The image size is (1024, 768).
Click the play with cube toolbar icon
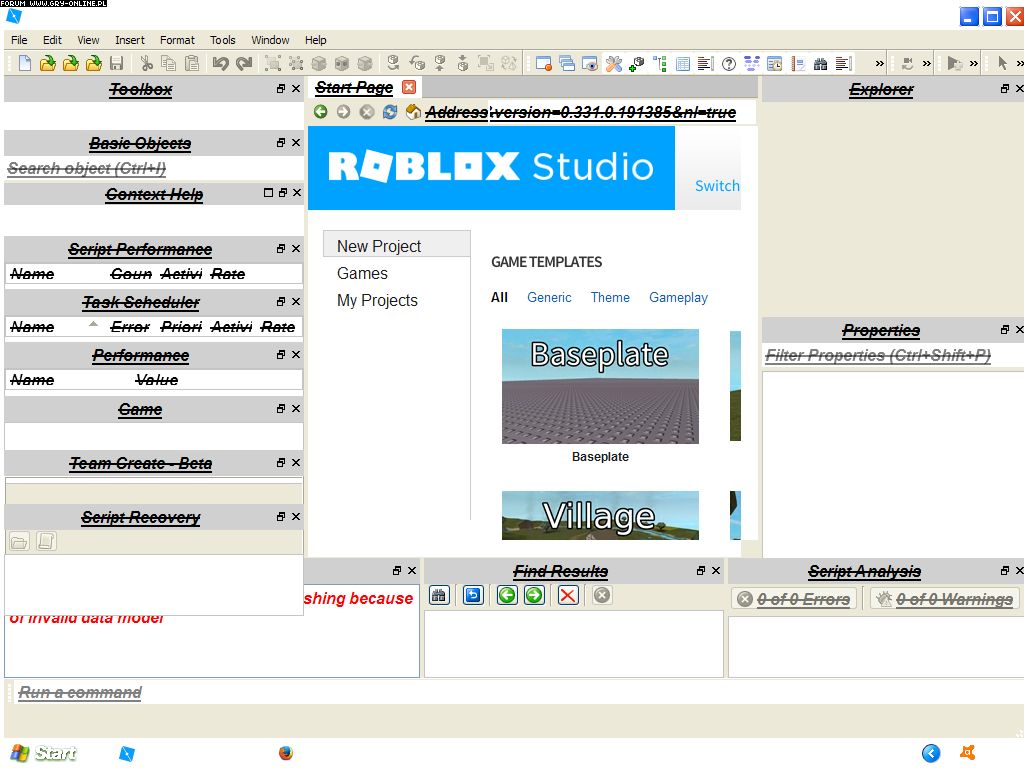[954, 63]
